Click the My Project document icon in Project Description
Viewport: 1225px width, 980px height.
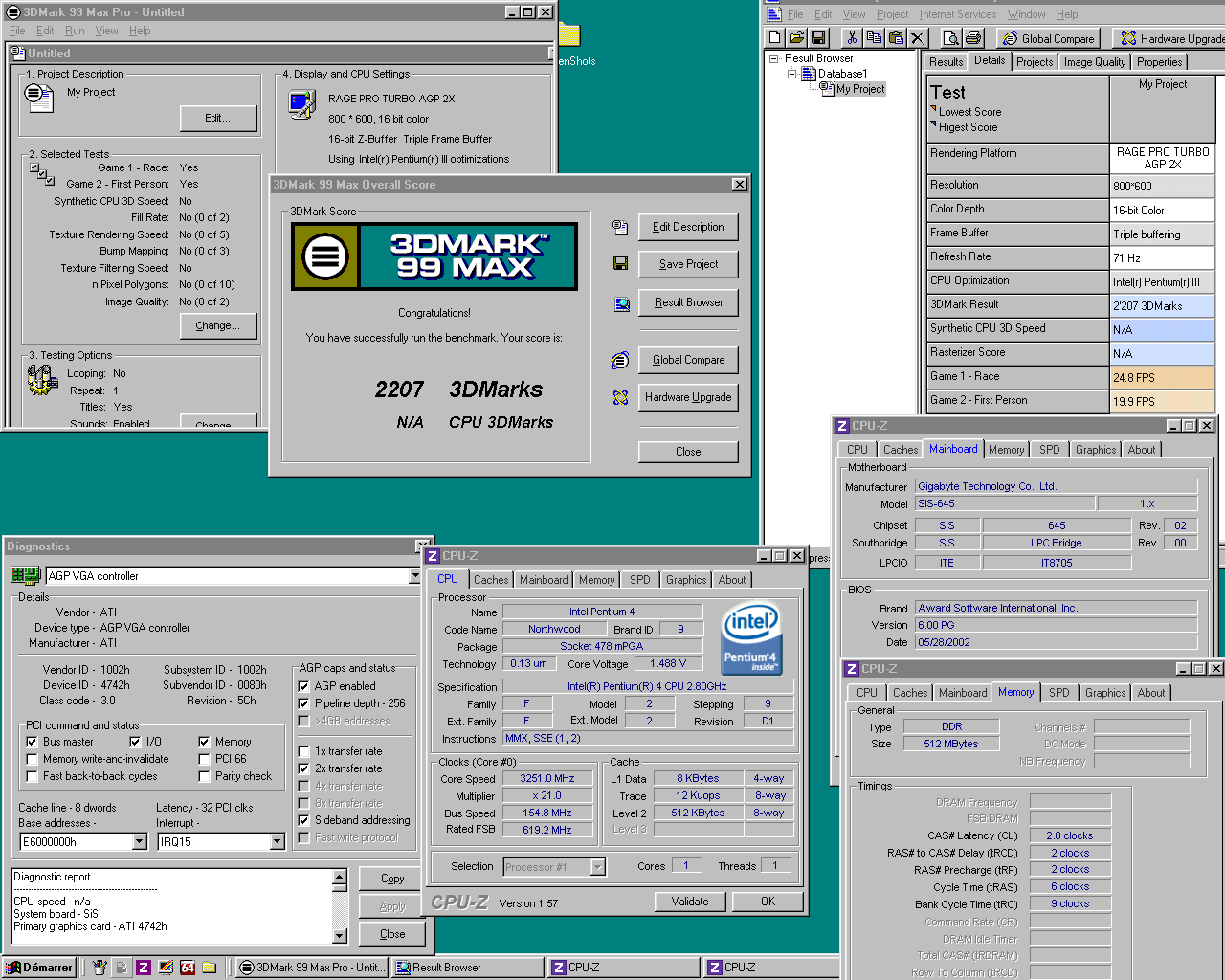[x=38, y=97]
